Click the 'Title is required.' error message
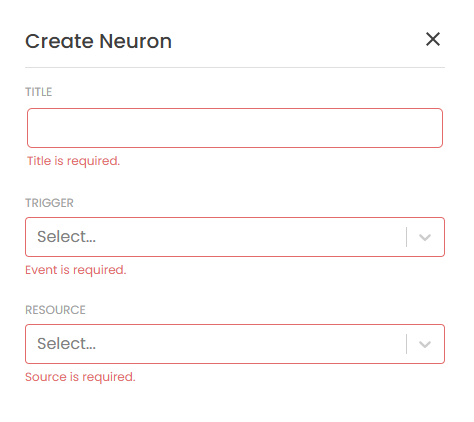 click(73, 161)
